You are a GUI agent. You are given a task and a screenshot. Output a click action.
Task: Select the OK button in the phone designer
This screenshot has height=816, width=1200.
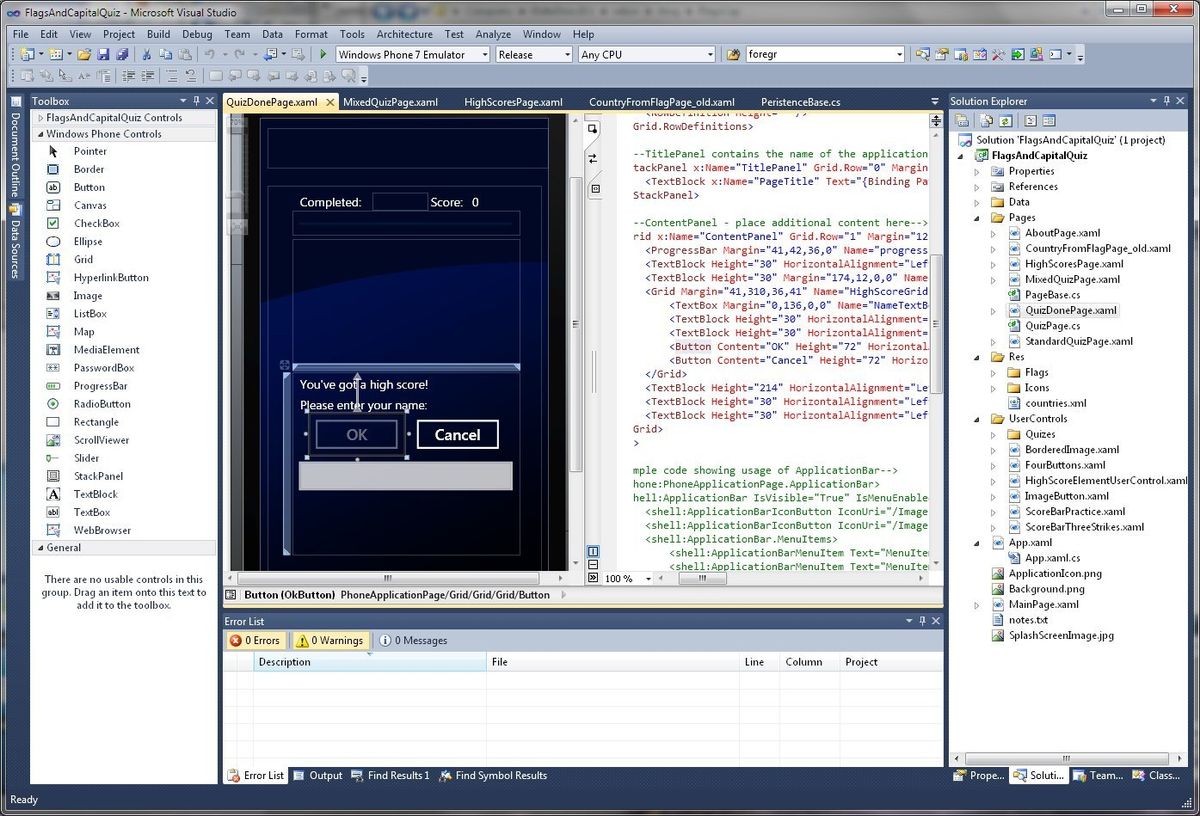point(356,434)
